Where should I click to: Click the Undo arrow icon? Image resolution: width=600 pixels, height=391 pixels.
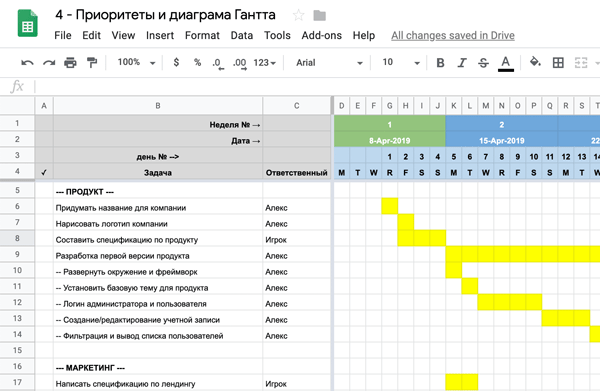[x=27, y=62]
